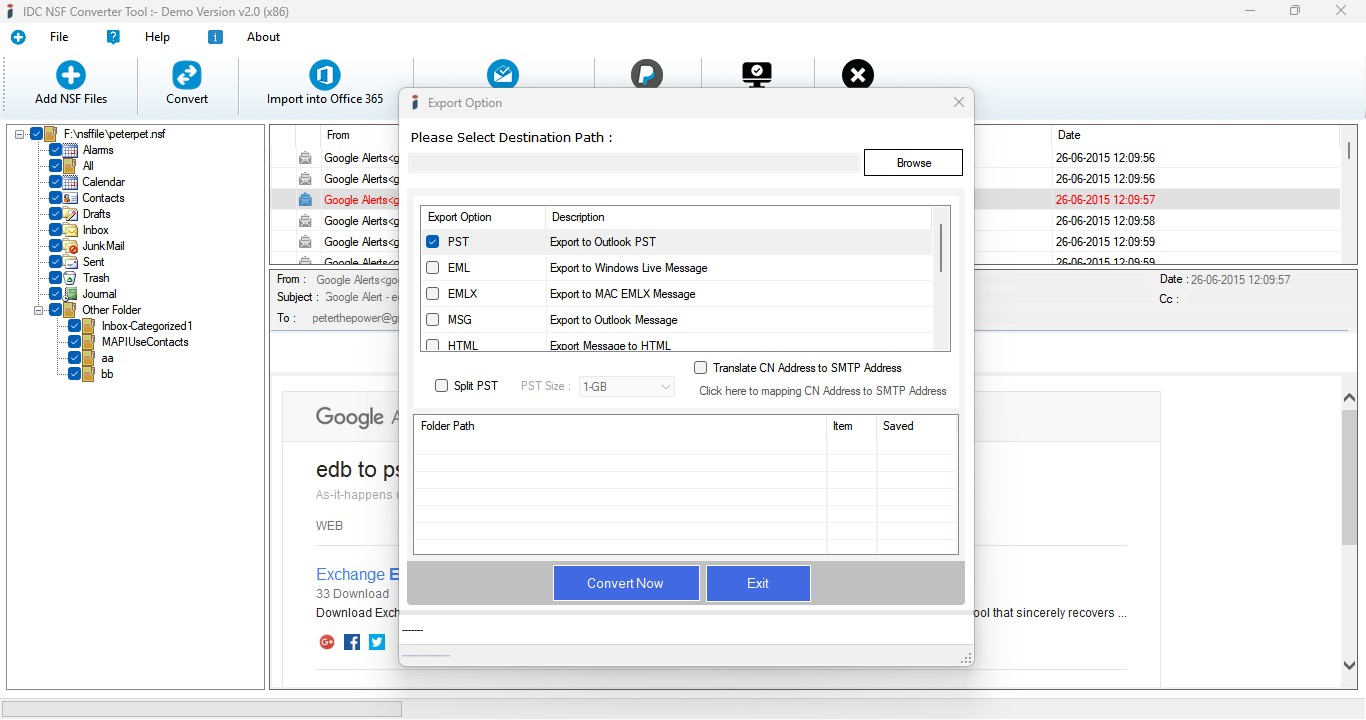Image resolution: width=1366 pixels, height=720 pixels.
Task: Click the destination path field
Action: tap(633, 163)
